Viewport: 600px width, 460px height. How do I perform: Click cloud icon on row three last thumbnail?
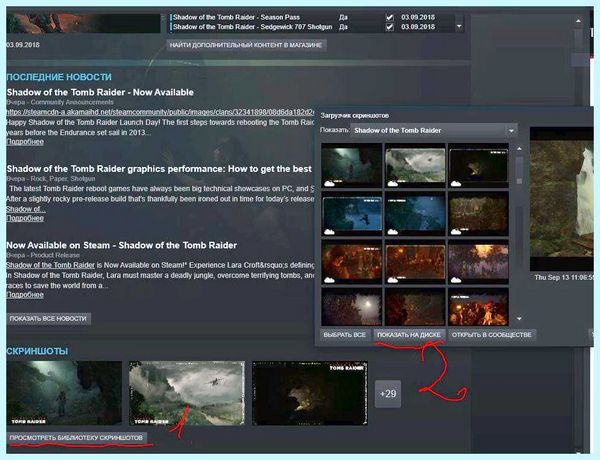click(x=456, y=280)
